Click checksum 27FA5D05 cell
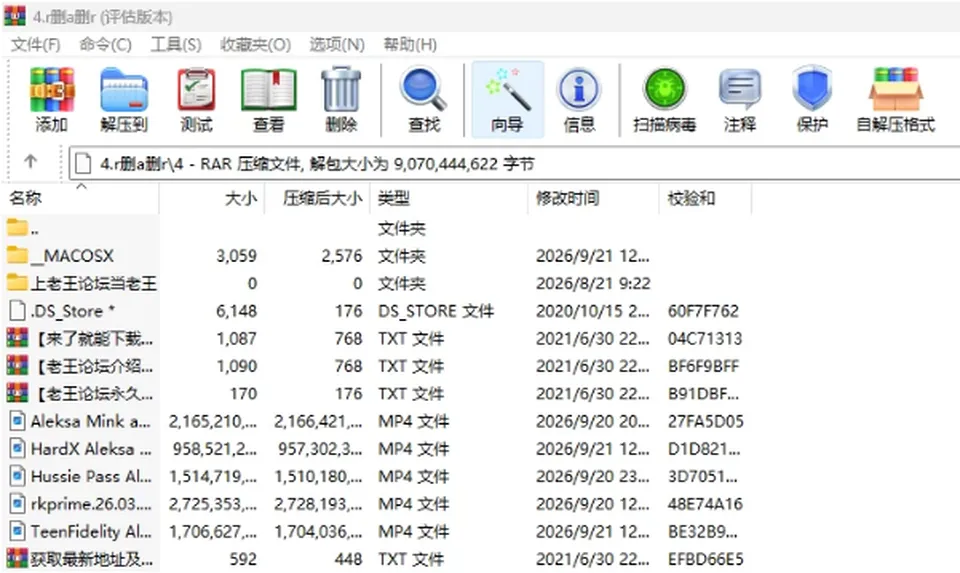This screenshot has width=960, height=573. [705, 421]
